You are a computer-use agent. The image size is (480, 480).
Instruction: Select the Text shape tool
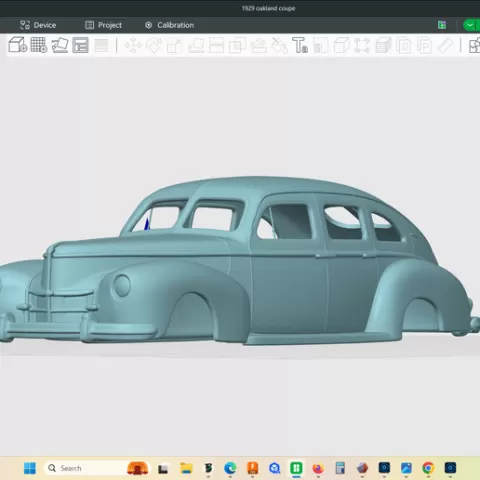pyautogui.click(x=300, y=45)
